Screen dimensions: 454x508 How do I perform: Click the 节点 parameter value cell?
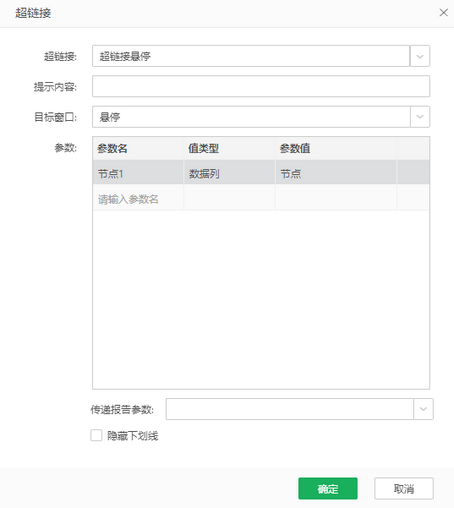[336, 172]
